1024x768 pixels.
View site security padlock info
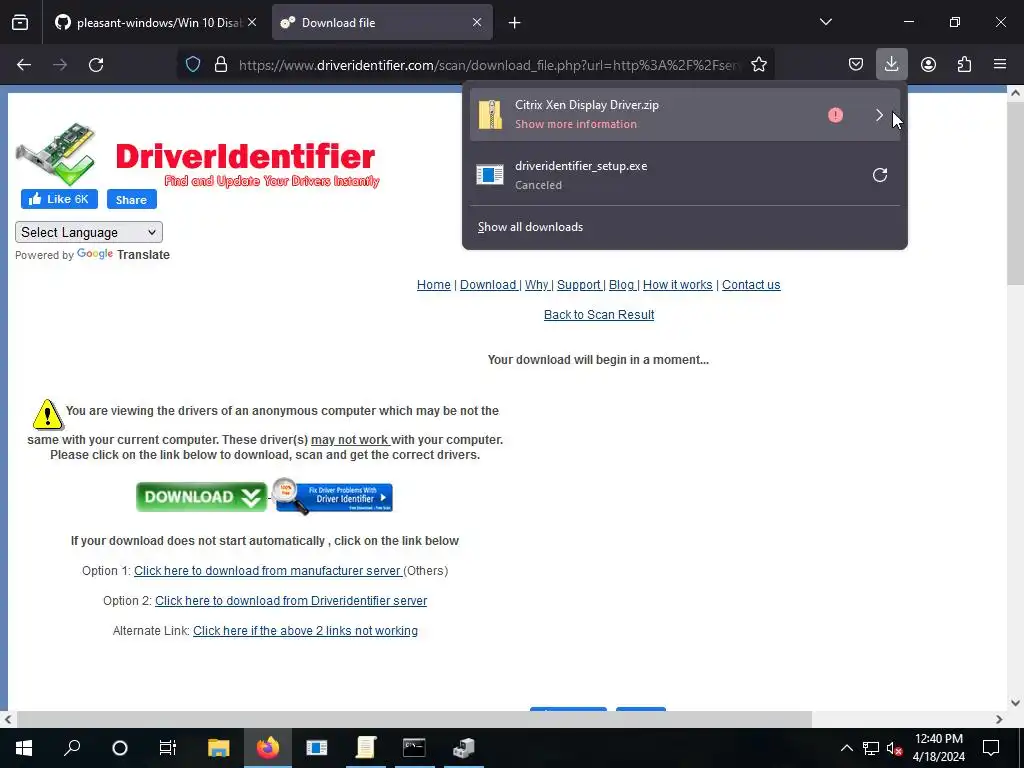coord(221,65)
